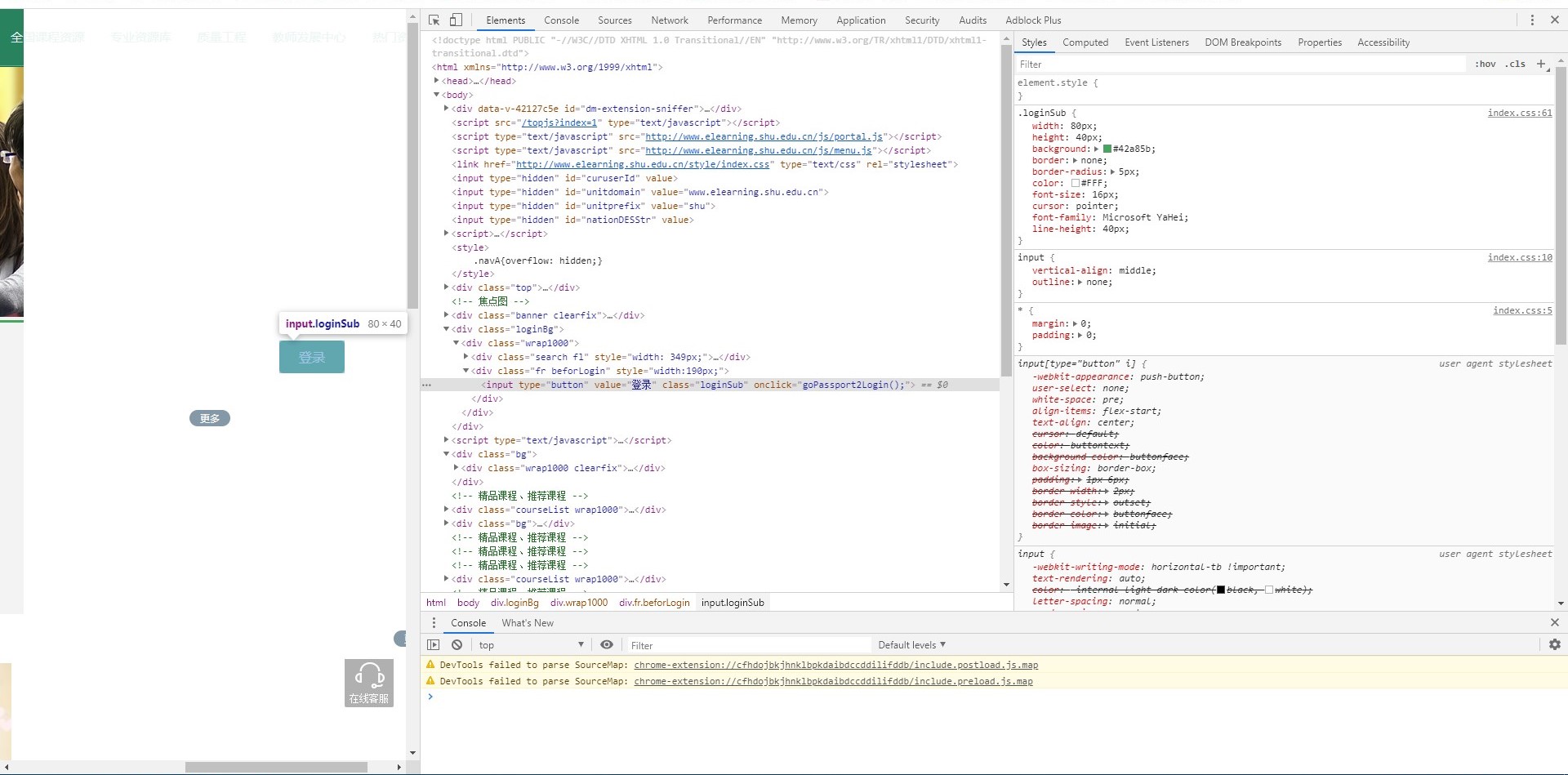Open console settings gear
The height and width of the screenshot is (775, 1568).
click(x=1555, y=644)
